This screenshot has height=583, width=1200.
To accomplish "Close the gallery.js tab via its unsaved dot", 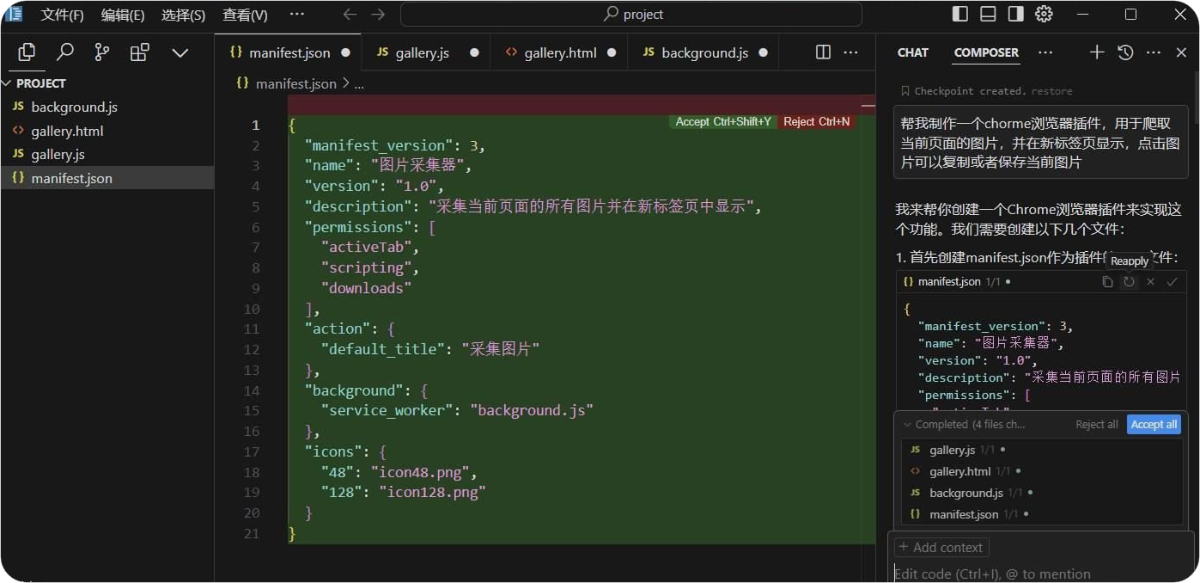I will tap(474, 53).
